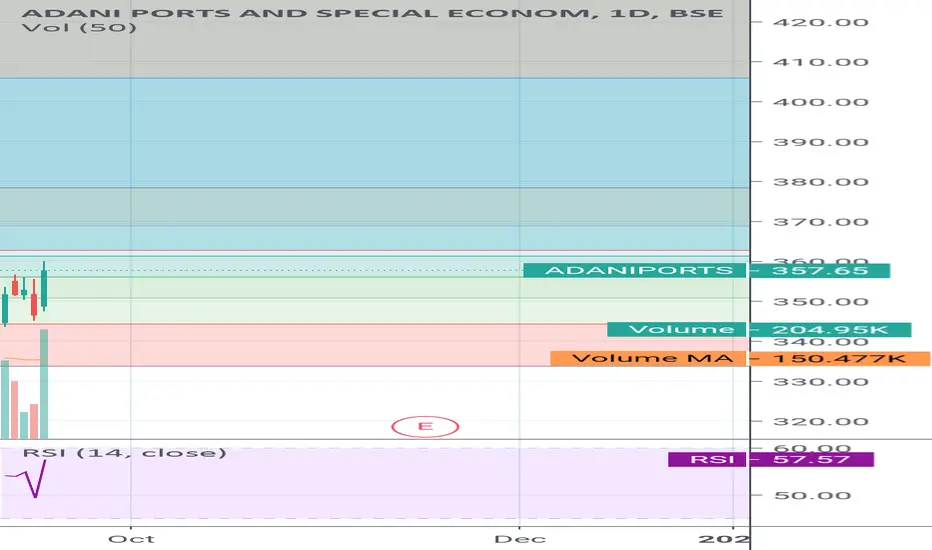Click the 400.00 price axis label

click(x=821, y=102)
